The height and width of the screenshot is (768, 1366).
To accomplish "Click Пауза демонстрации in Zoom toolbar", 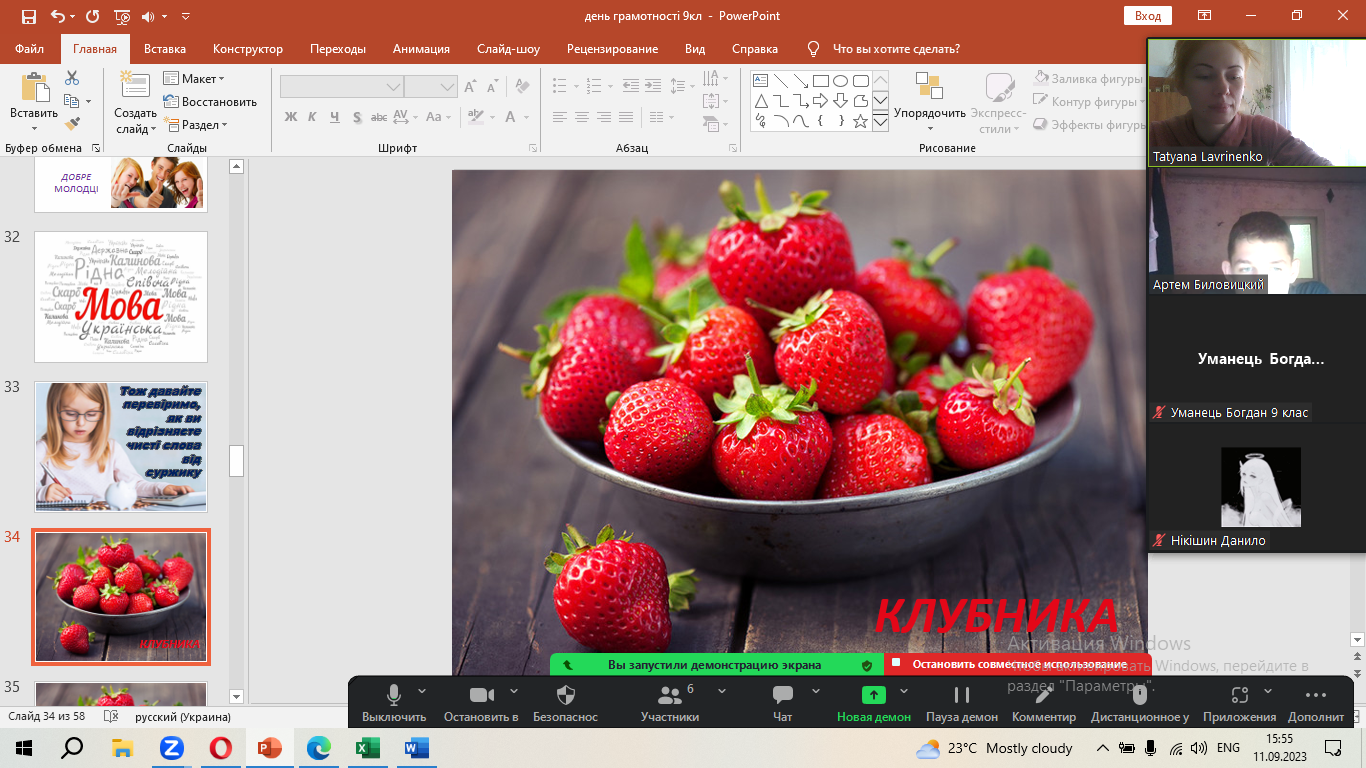I will (x=962, y=695).
